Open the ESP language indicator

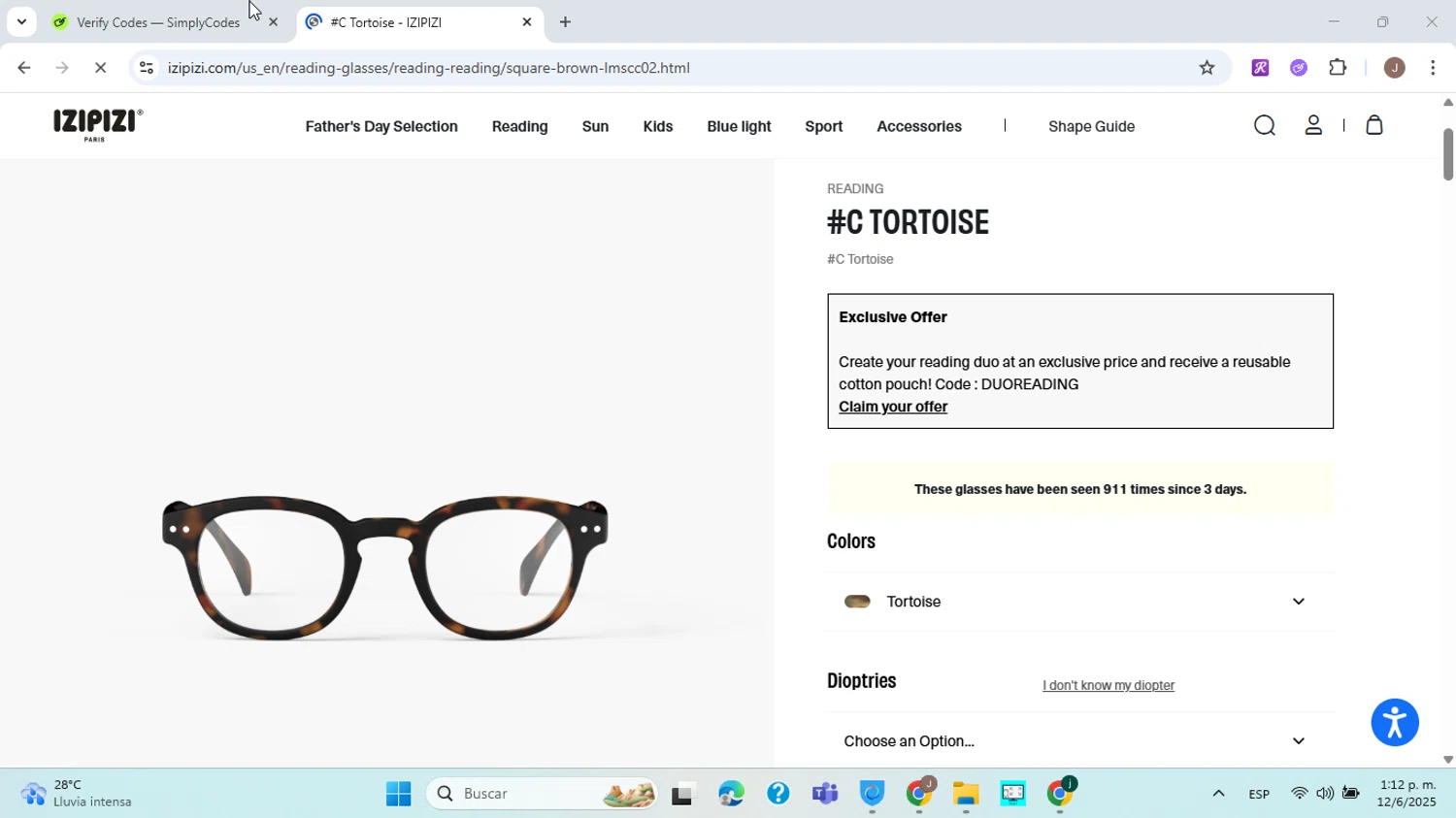pyautogui.click(x=1259, y=794)
